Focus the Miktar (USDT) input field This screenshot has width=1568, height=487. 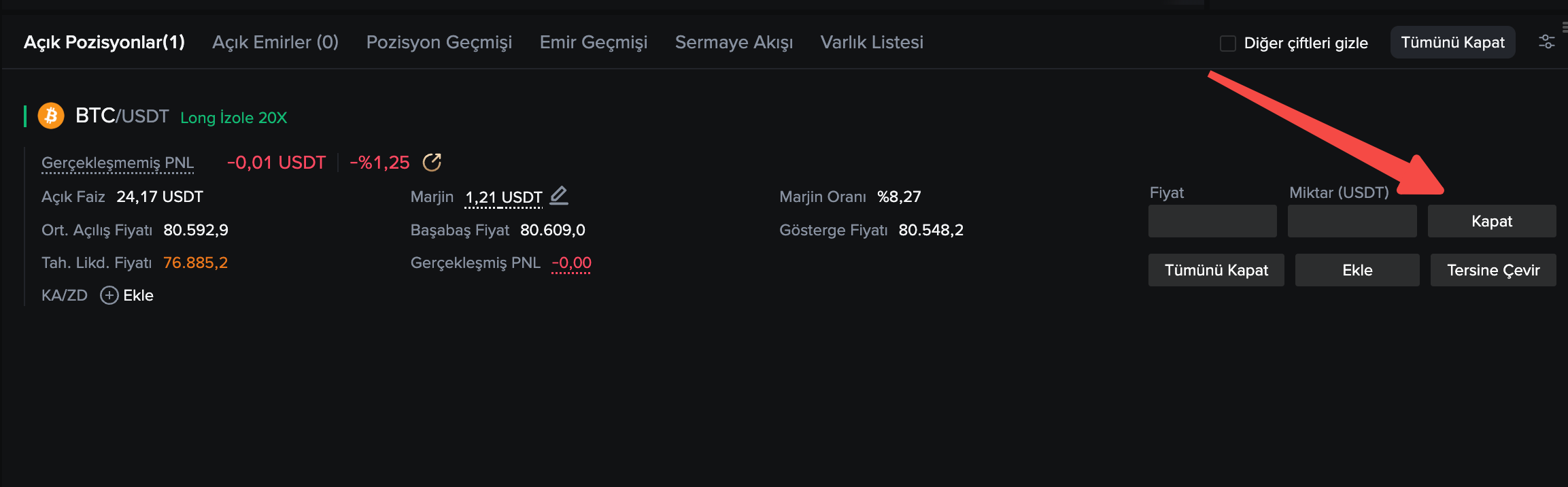(x=1352, y=221)
